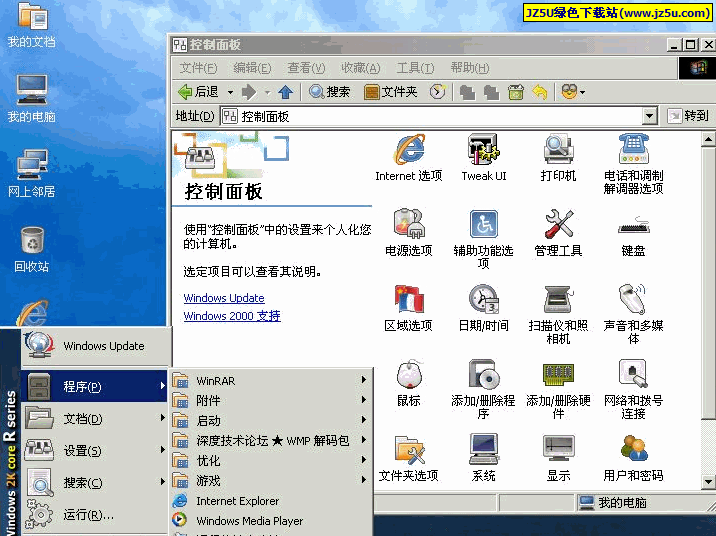Viewport: 716px width, 536px height.
Task: Expand the address bar dropdown arrow
Action: 649,116
